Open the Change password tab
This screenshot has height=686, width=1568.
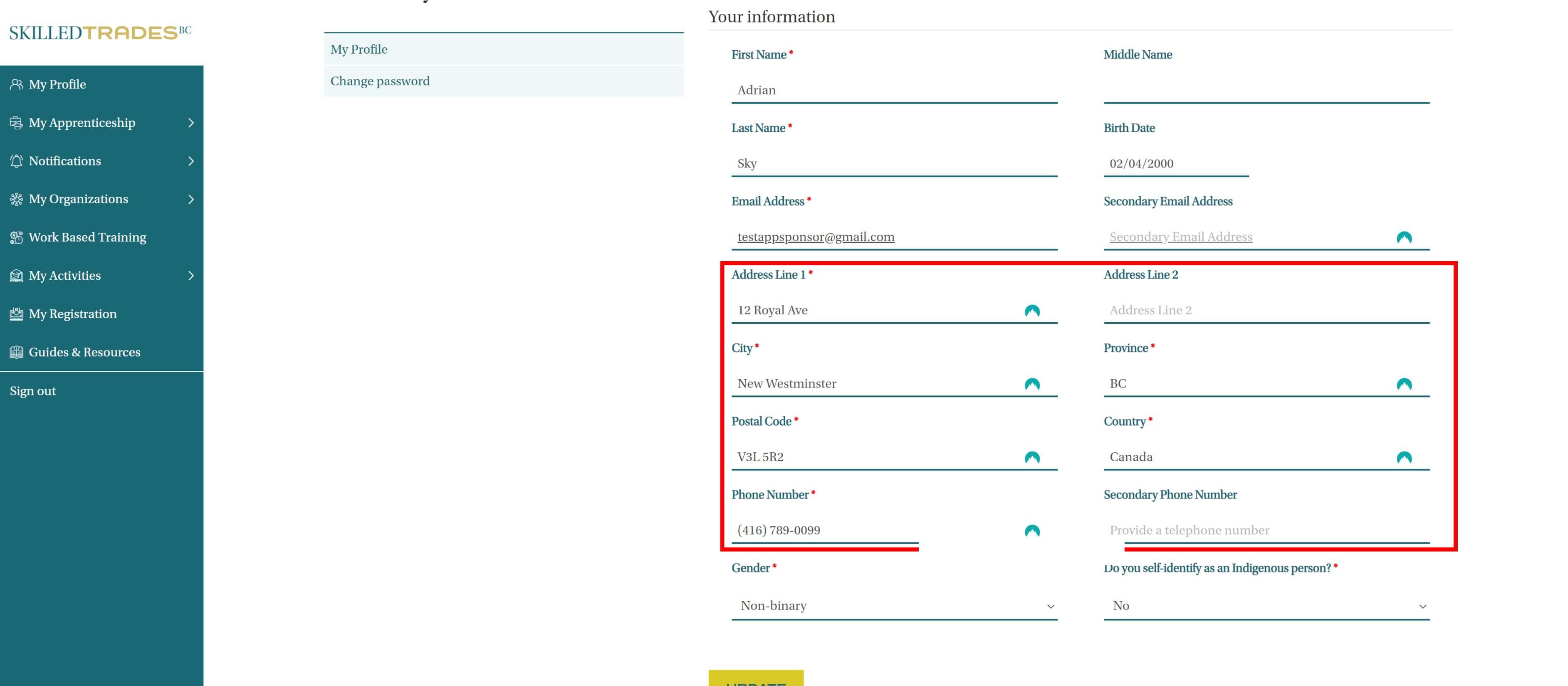point(380,81)
